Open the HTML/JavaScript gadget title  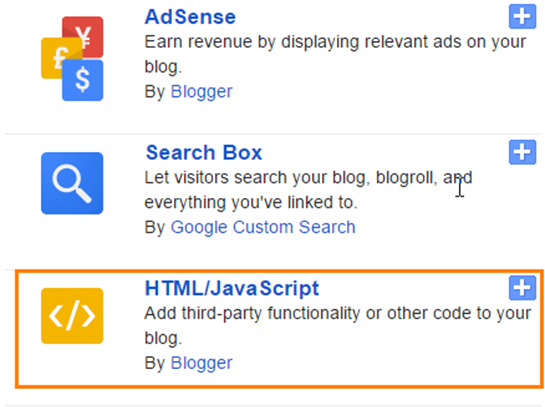pos(232,288)
